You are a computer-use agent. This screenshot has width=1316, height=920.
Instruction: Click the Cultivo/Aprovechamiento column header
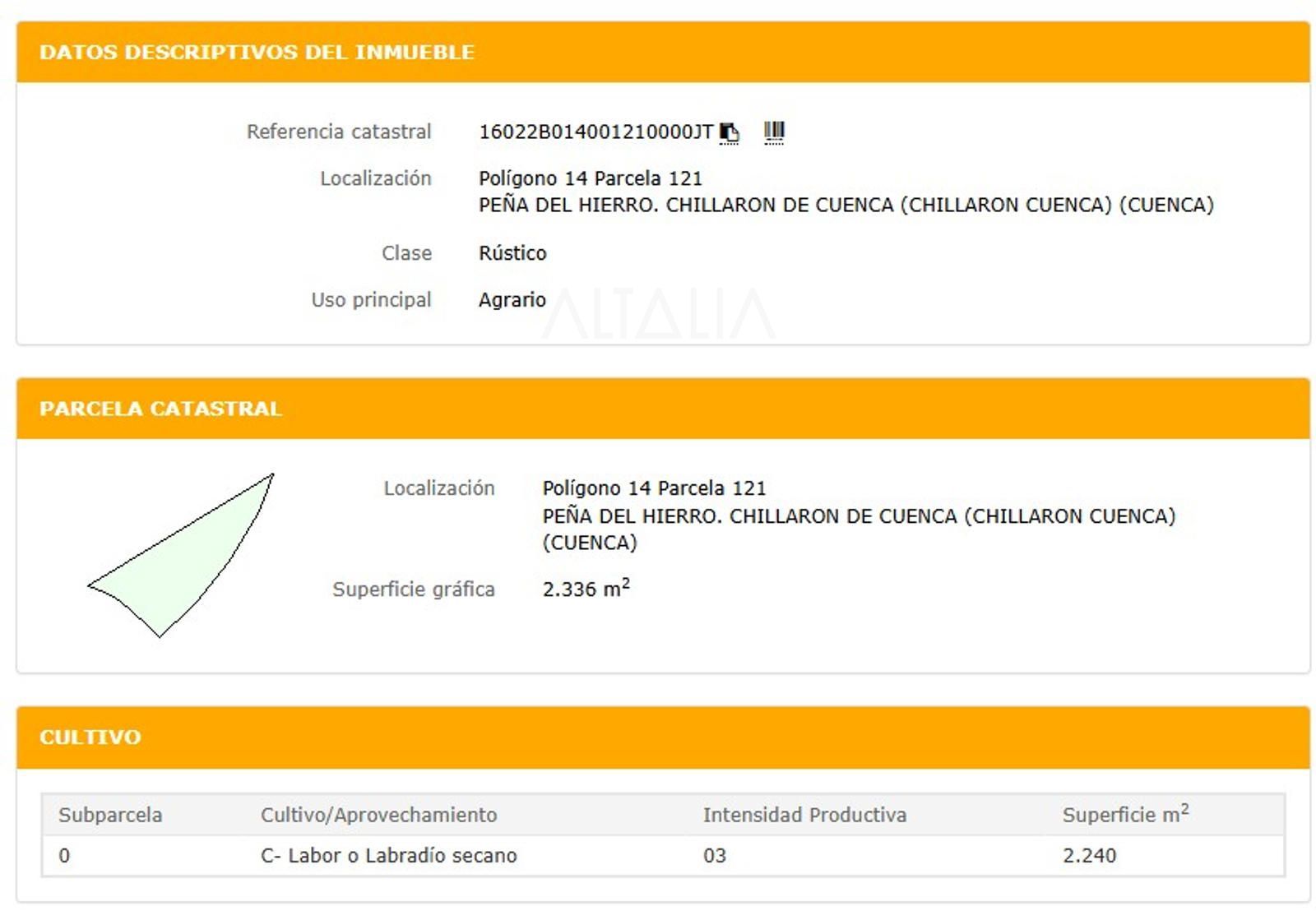click(x=378, y=815)
